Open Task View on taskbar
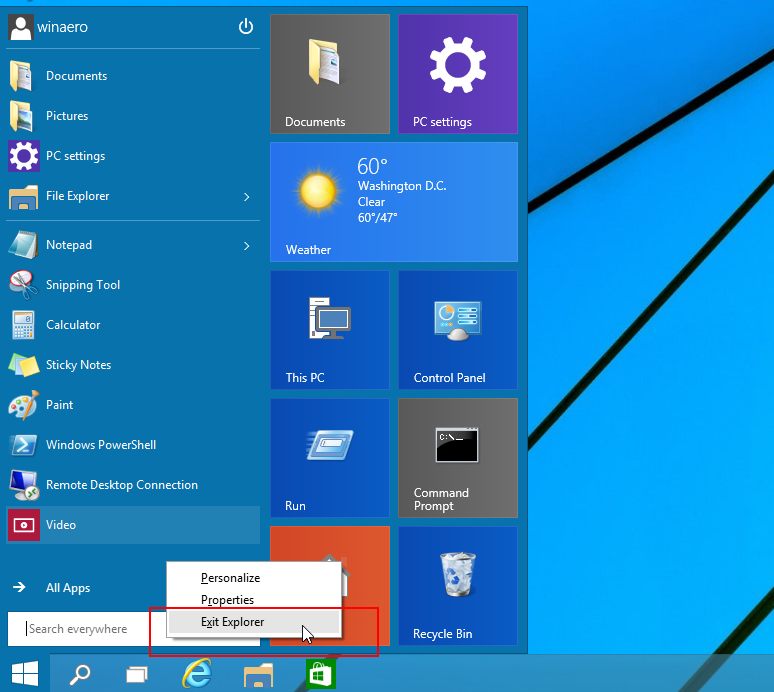Screen dimensions: 774x692 click(137, 674)
